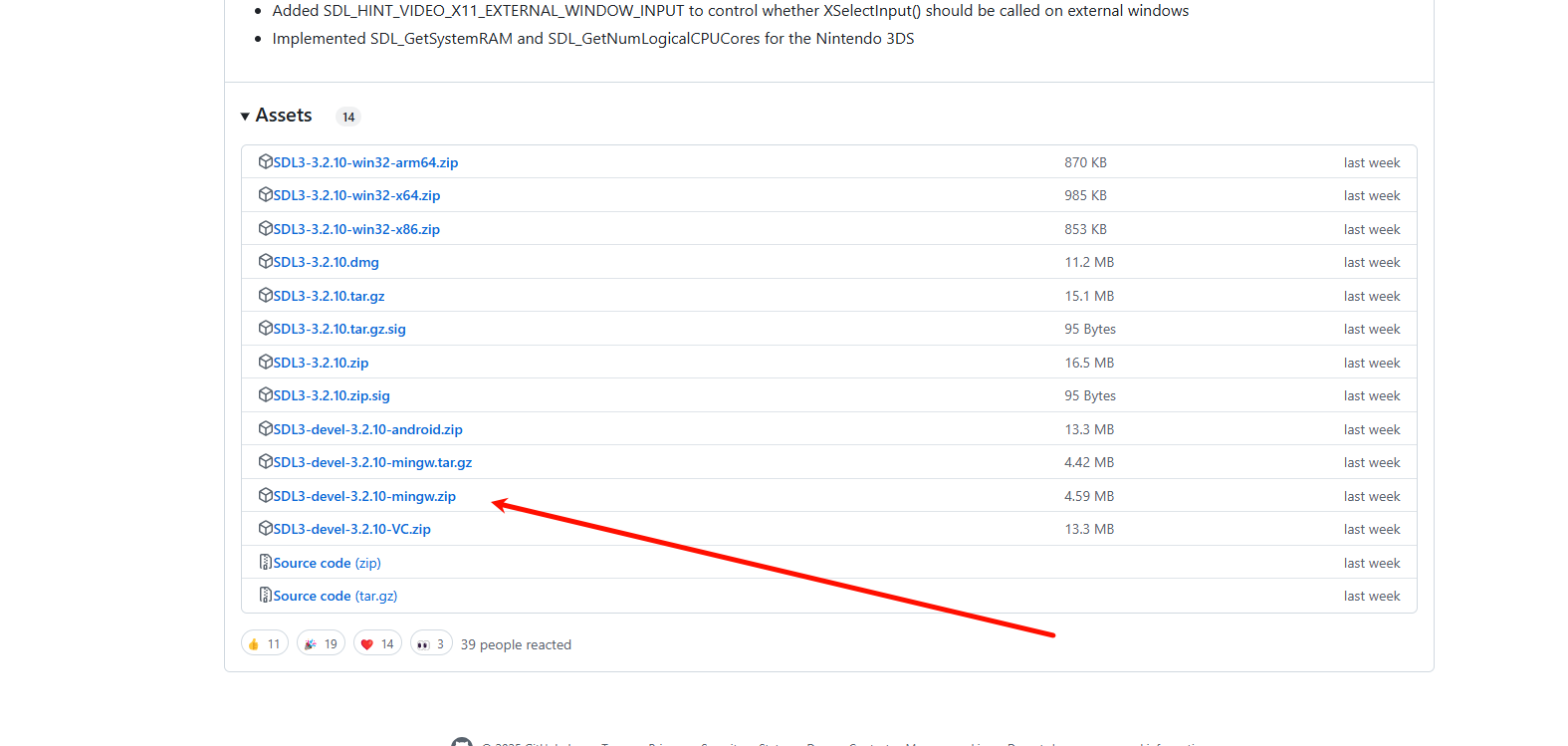Screen dimensions: 1568x746
Task: Click the 11.2 MB size value
Action: (1089, 262)
